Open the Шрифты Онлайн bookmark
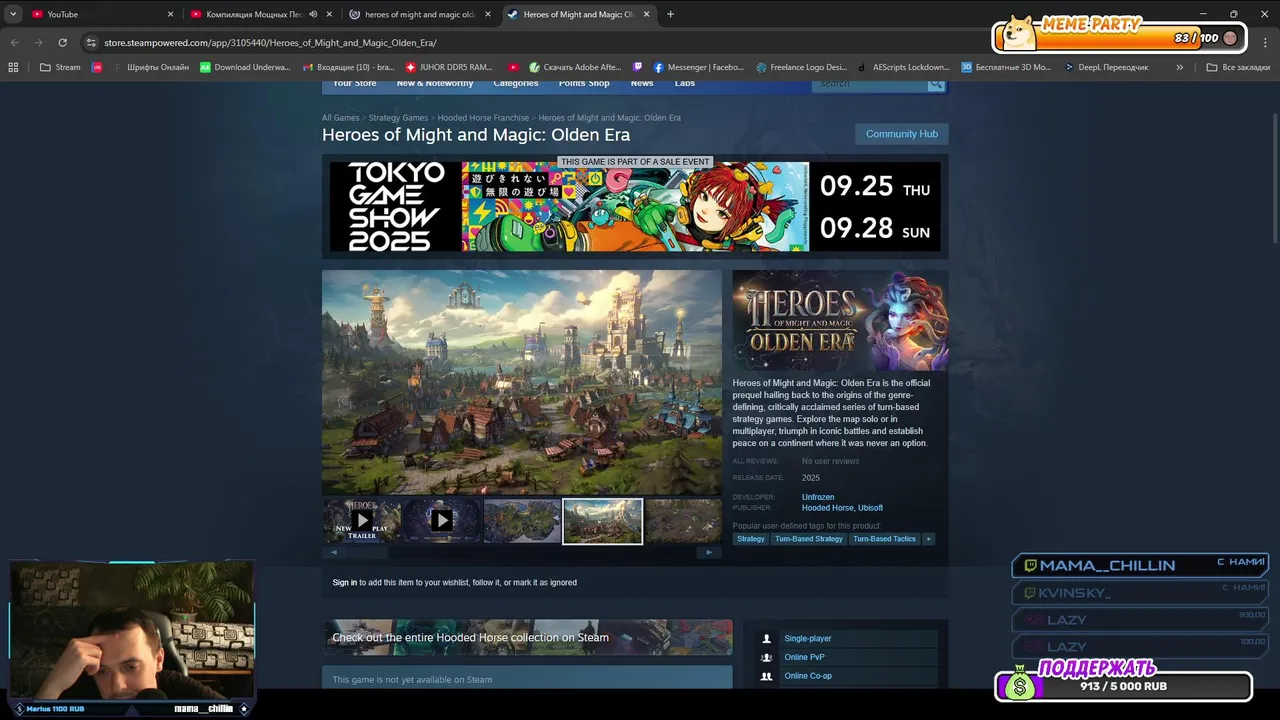Screen dimensions: 1280x720 [150, 67]
